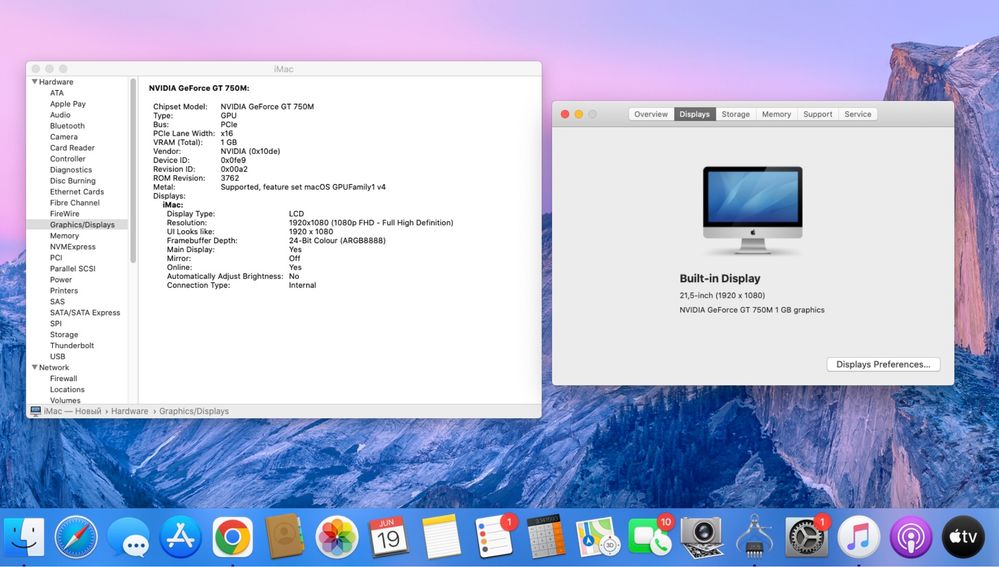Screen dimensions: 999x567
Task: Launch Google Chrome from dock
Action: pos(233,537)
